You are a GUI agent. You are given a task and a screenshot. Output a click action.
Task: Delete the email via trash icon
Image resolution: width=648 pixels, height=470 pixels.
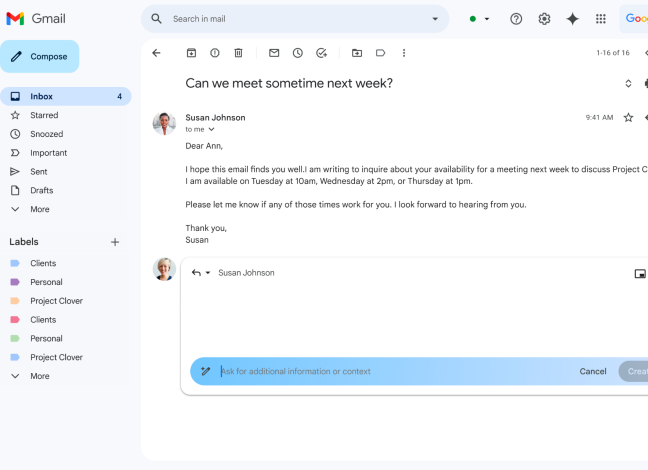238,53
